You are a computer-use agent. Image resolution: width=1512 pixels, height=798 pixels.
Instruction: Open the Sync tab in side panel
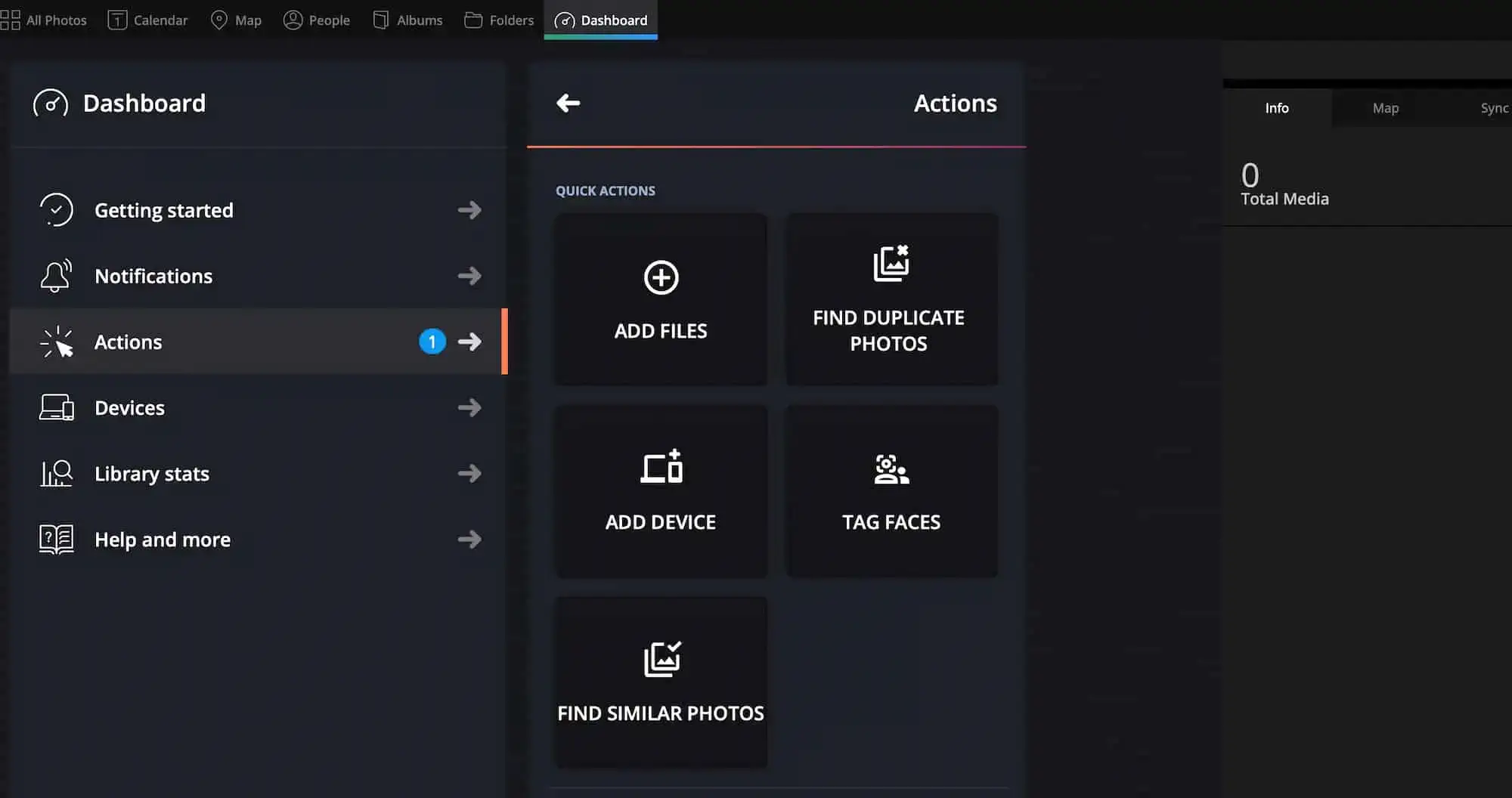(x=1493, y=108)
